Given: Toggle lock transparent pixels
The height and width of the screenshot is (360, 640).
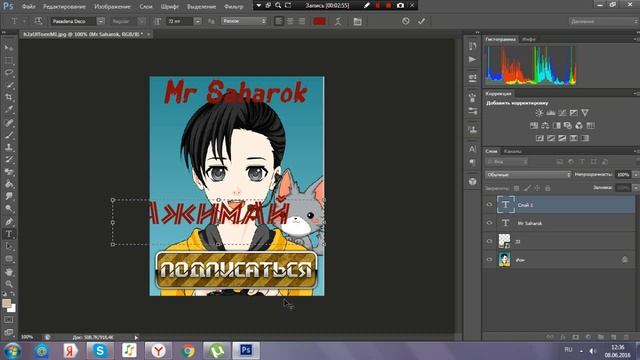Looking at the screenshot, I should 516,188.
